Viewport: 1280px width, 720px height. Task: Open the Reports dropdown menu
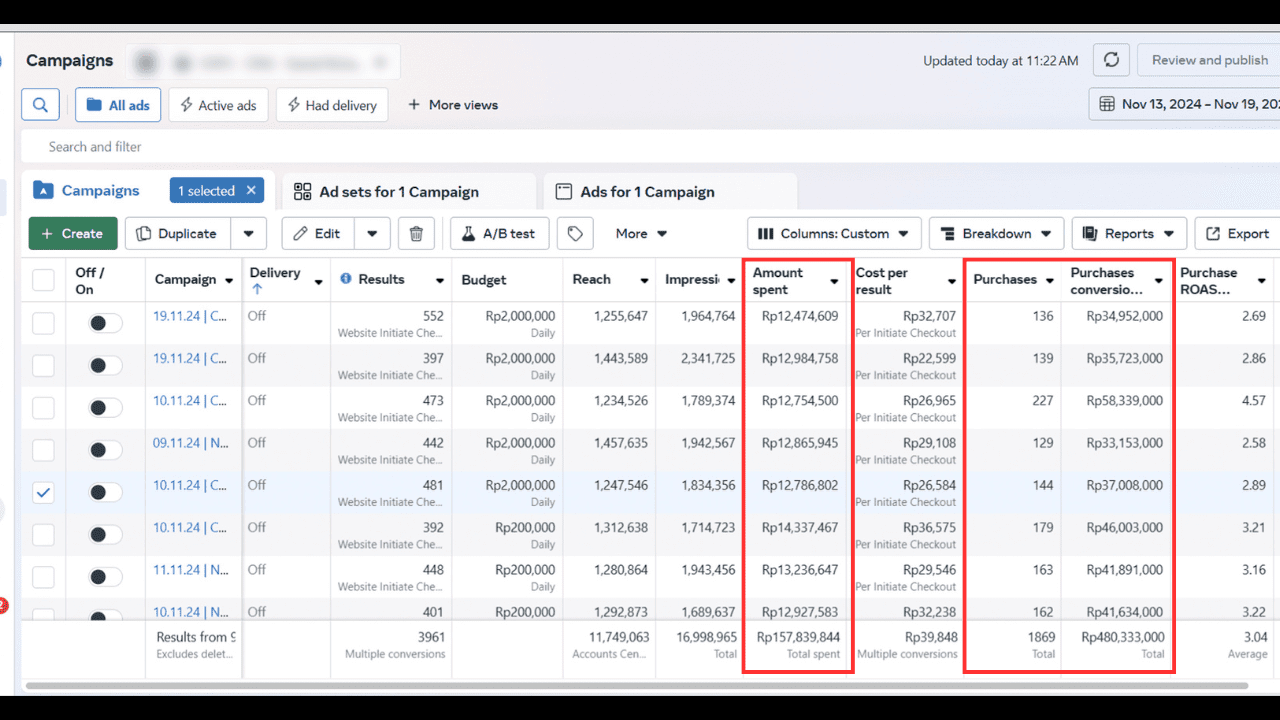click(1129, 234)
